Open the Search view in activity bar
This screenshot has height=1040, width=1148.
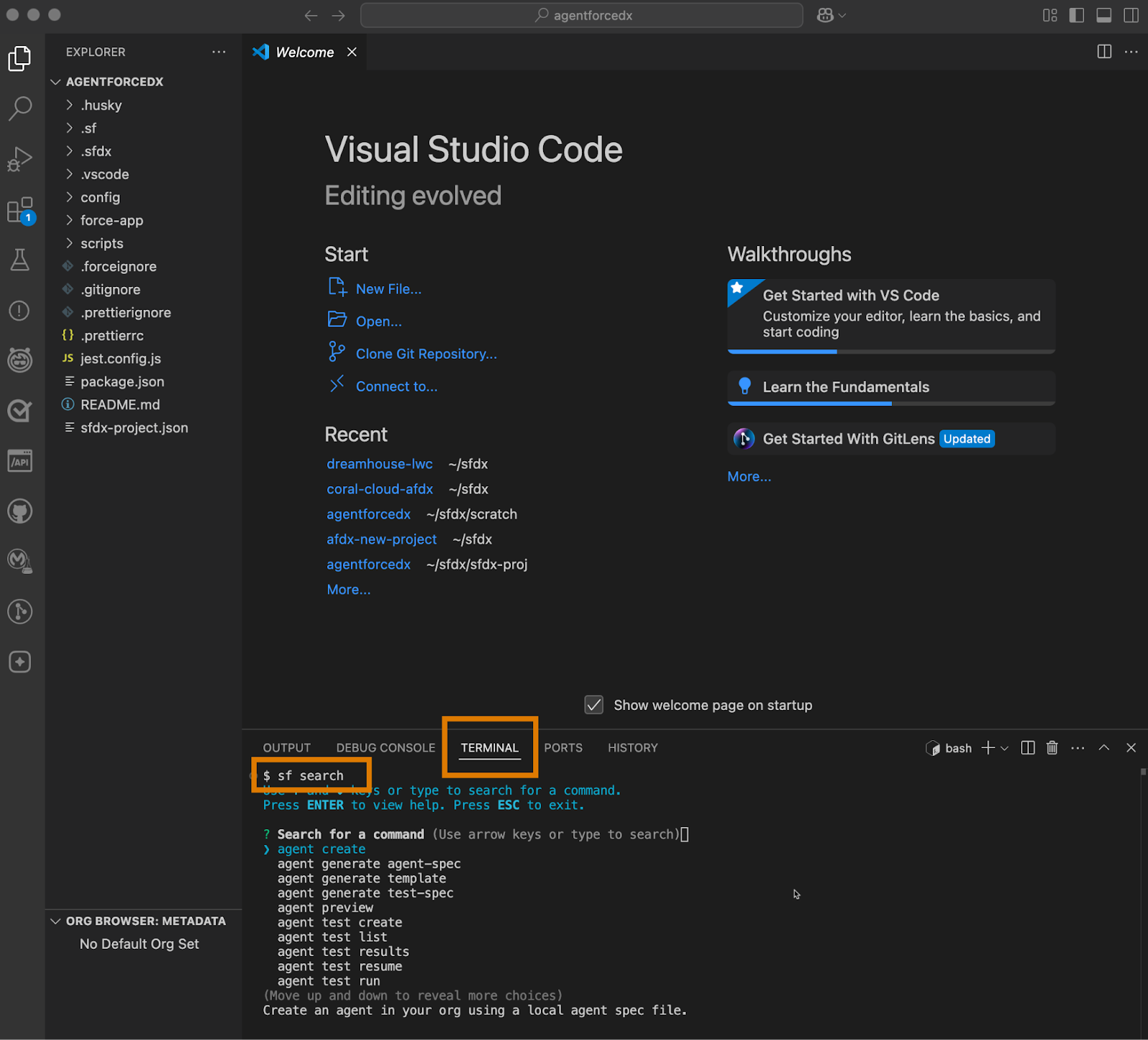tap(20, 109)
